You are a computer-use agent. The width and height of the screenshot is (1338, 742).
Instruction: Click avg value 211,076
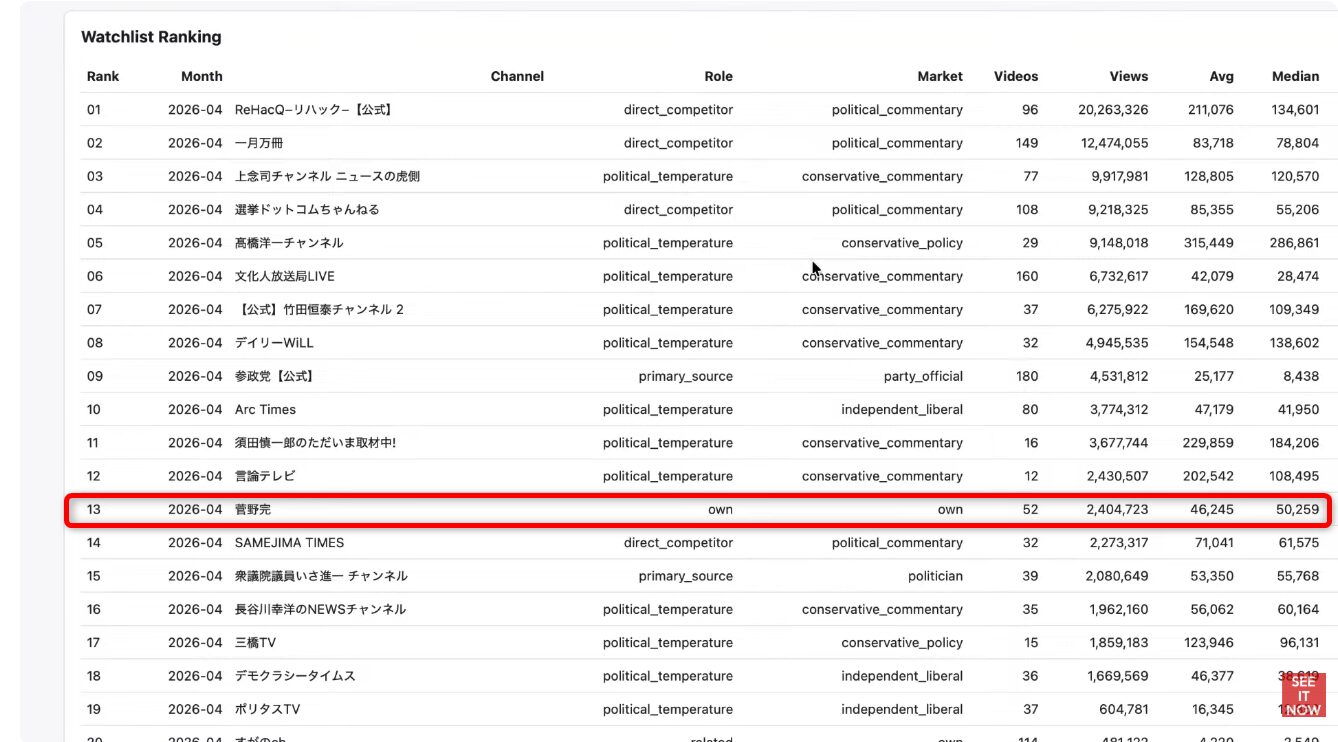[x=1211, y=110]
